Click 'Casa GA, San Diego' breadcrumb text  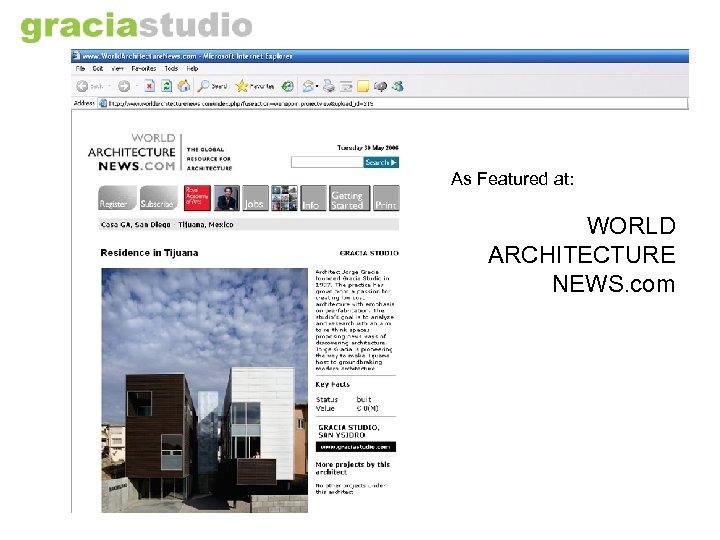pos(135,225)
